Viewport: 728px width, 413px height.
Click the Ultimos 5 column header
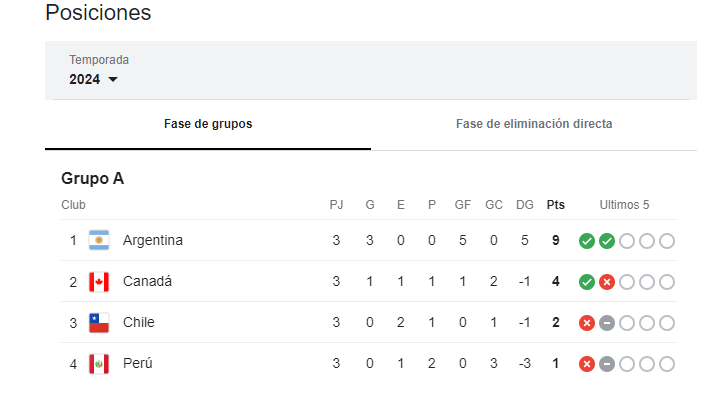[624, 205]
